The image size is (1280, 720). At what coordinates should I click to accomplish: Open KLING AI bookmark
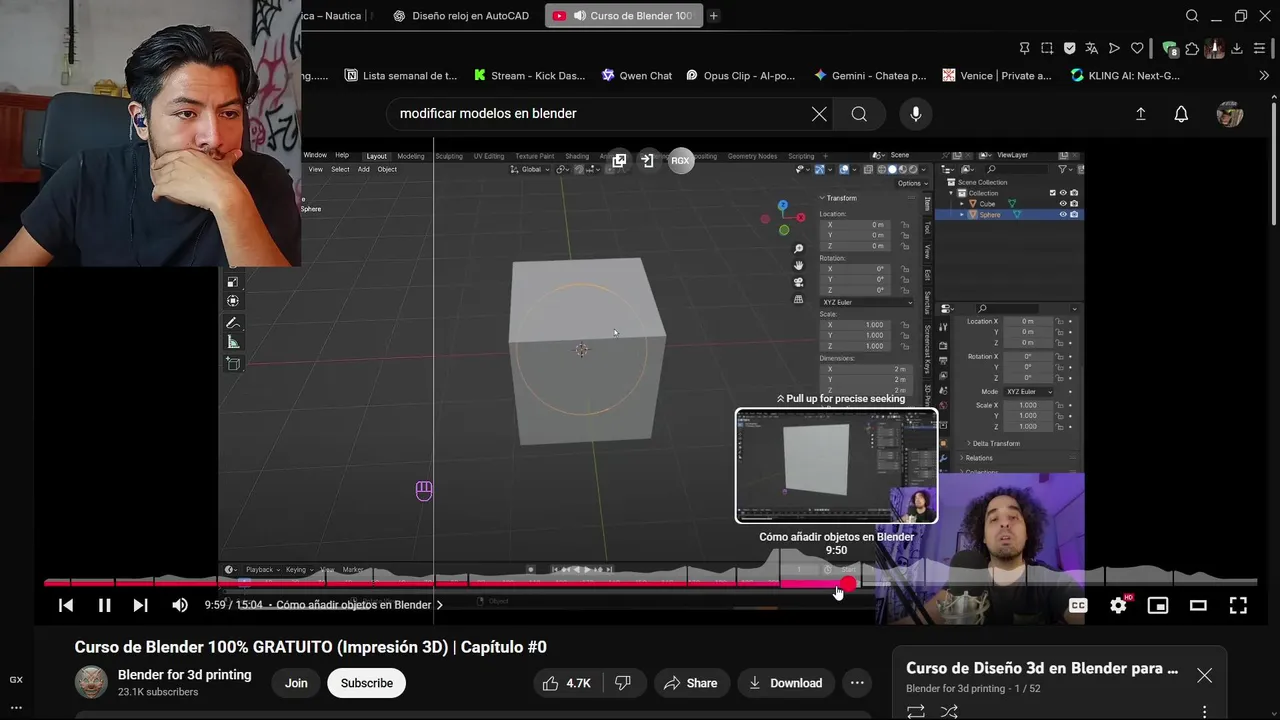pos(1125,75)
